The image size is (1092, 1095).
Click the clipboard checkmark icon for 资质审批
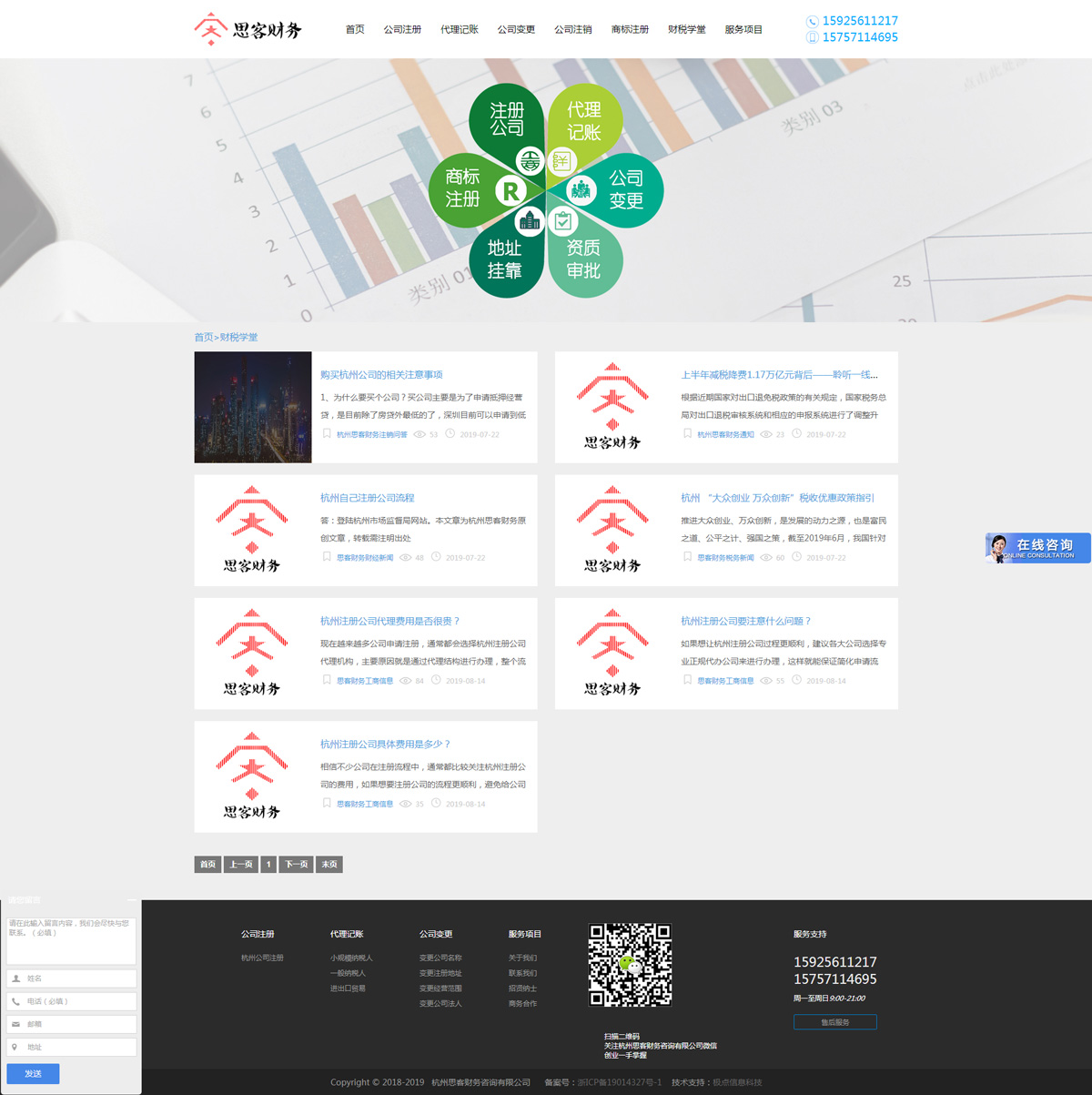pos(563,220)
